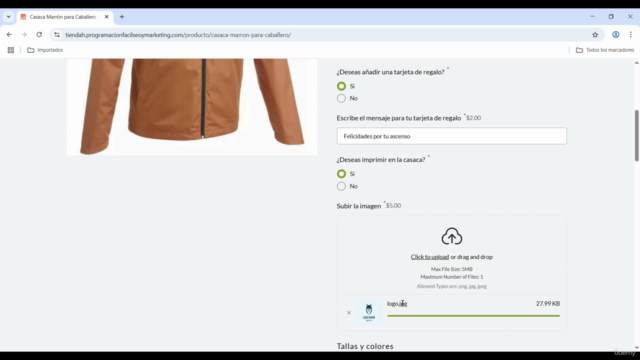Minimize the browser window

(x=592, y=17)
